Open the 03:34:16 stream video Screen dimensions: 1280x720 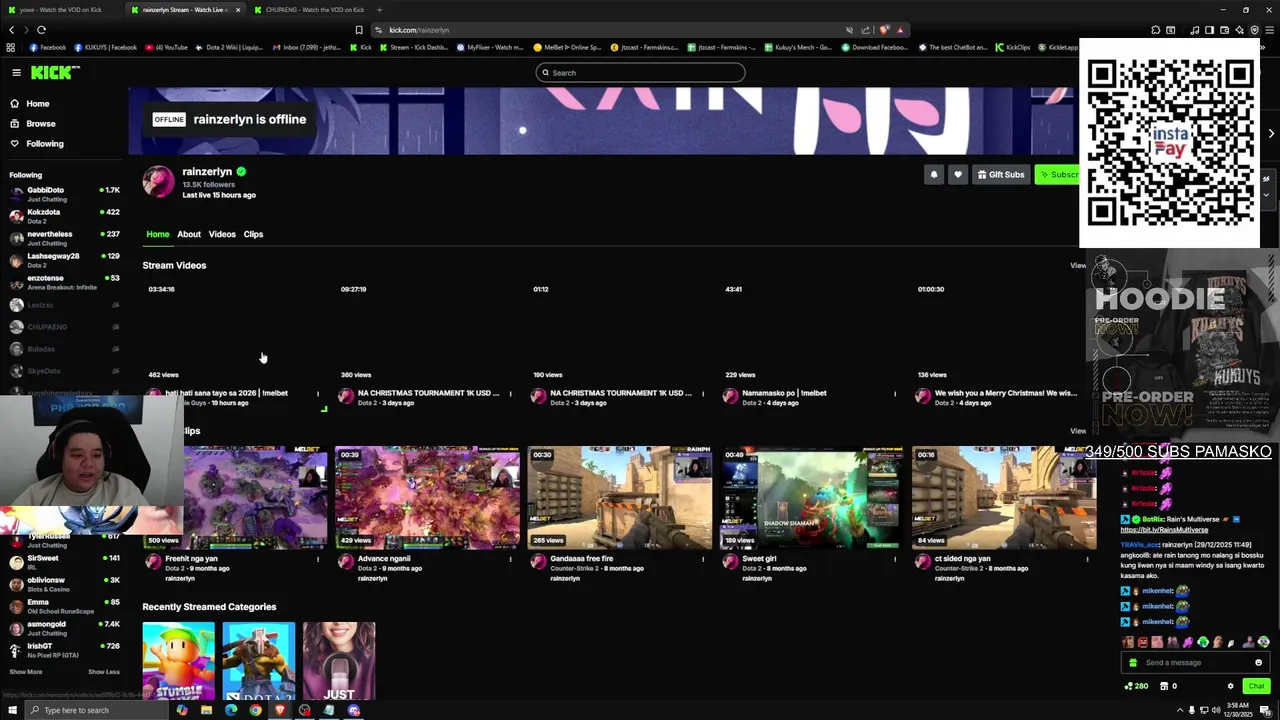[235, 331]
